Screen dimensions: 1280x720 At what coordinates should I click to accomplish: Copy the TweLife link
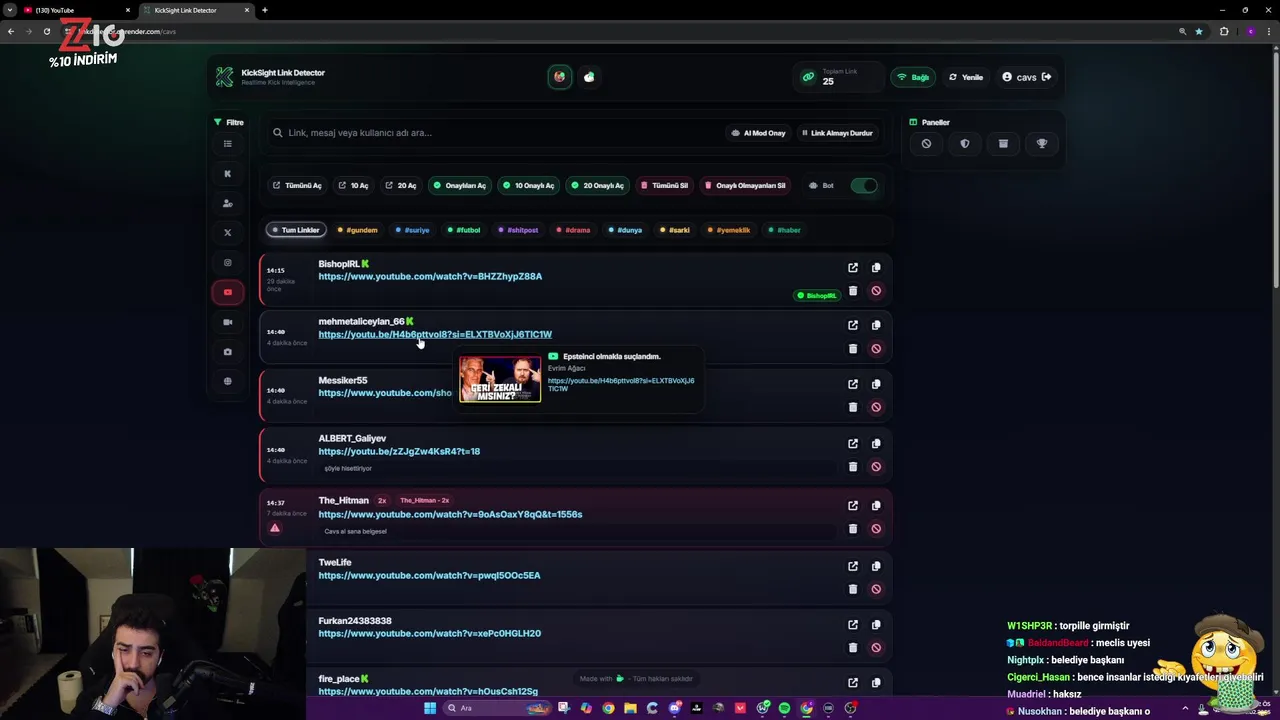(x=876, y=566)
